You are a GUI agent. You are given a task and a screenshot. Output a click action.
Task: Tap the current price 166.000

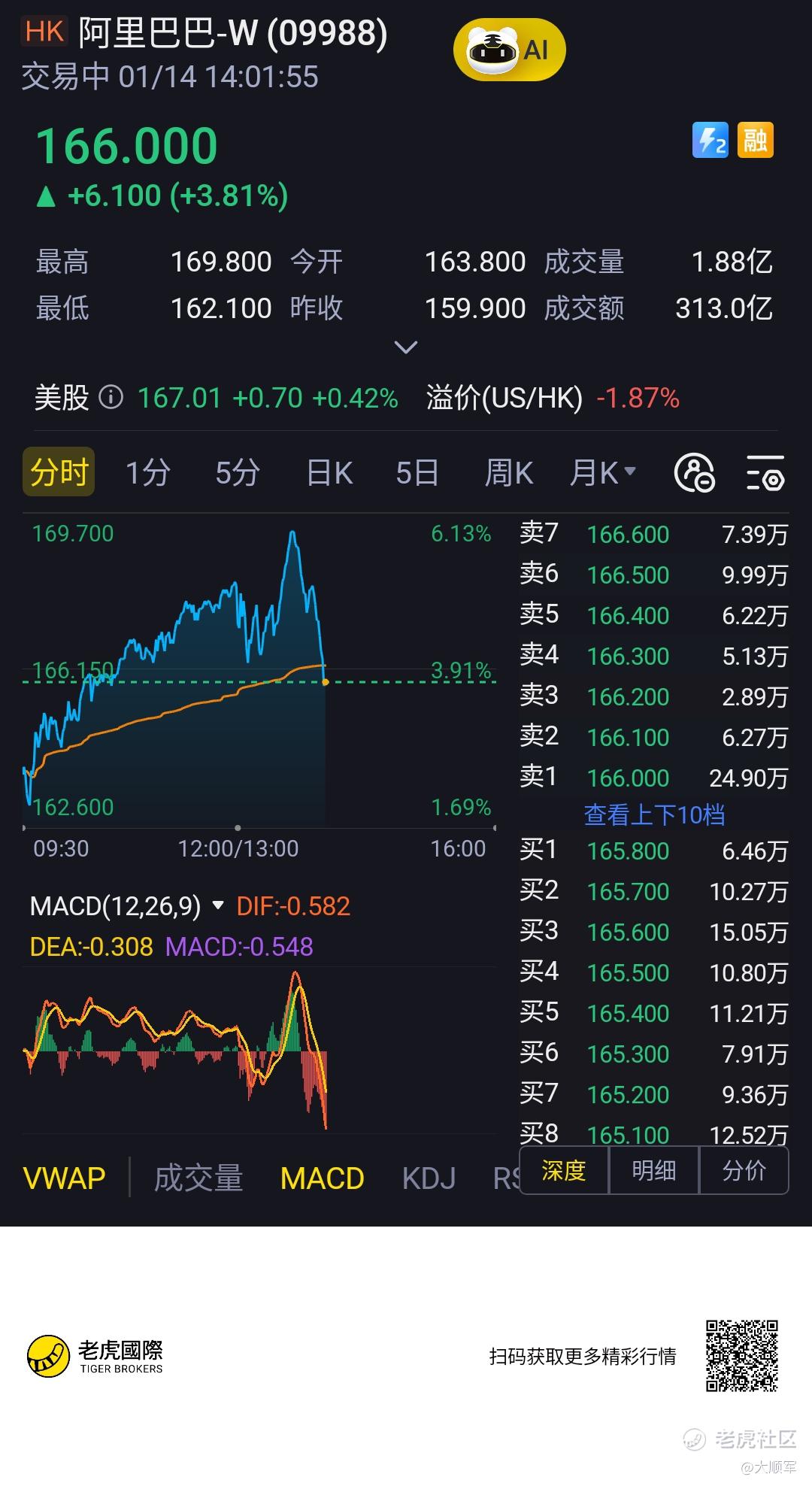(x=127, y=145)
